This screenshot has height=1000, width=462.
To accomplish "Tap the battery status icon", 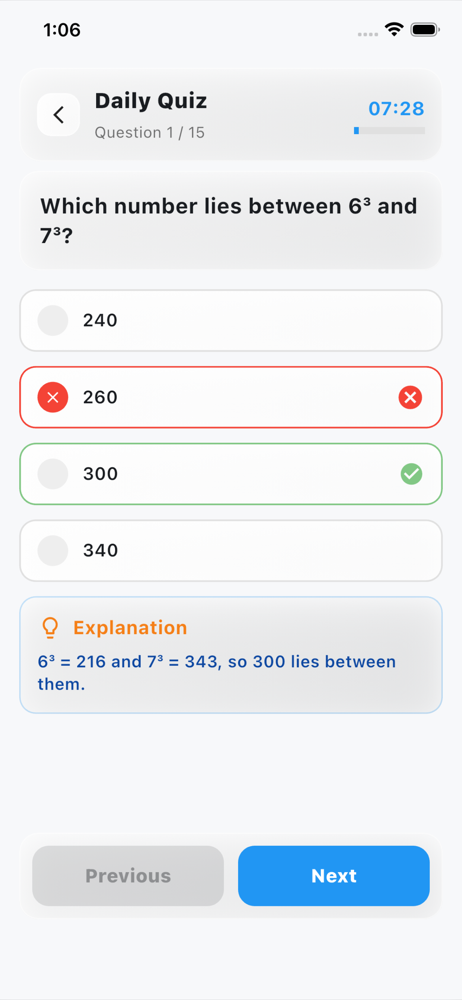I will pyautogui.click(x=424, y=29).
